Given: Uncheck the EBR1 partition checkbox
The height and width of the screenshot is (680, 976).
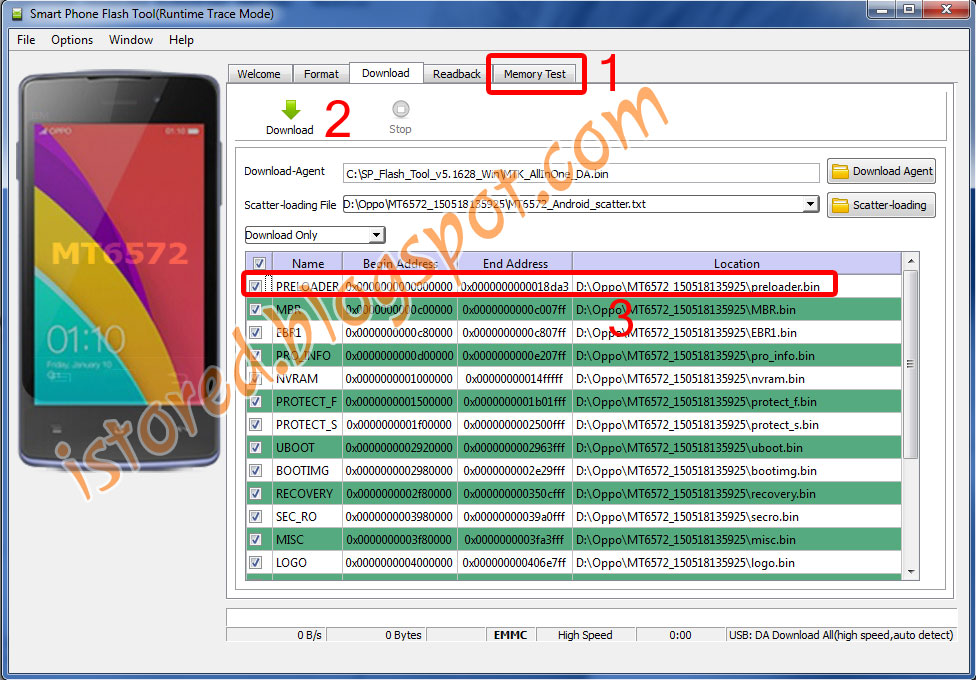Looking at the screenshot, I should (x=255, y=333).
